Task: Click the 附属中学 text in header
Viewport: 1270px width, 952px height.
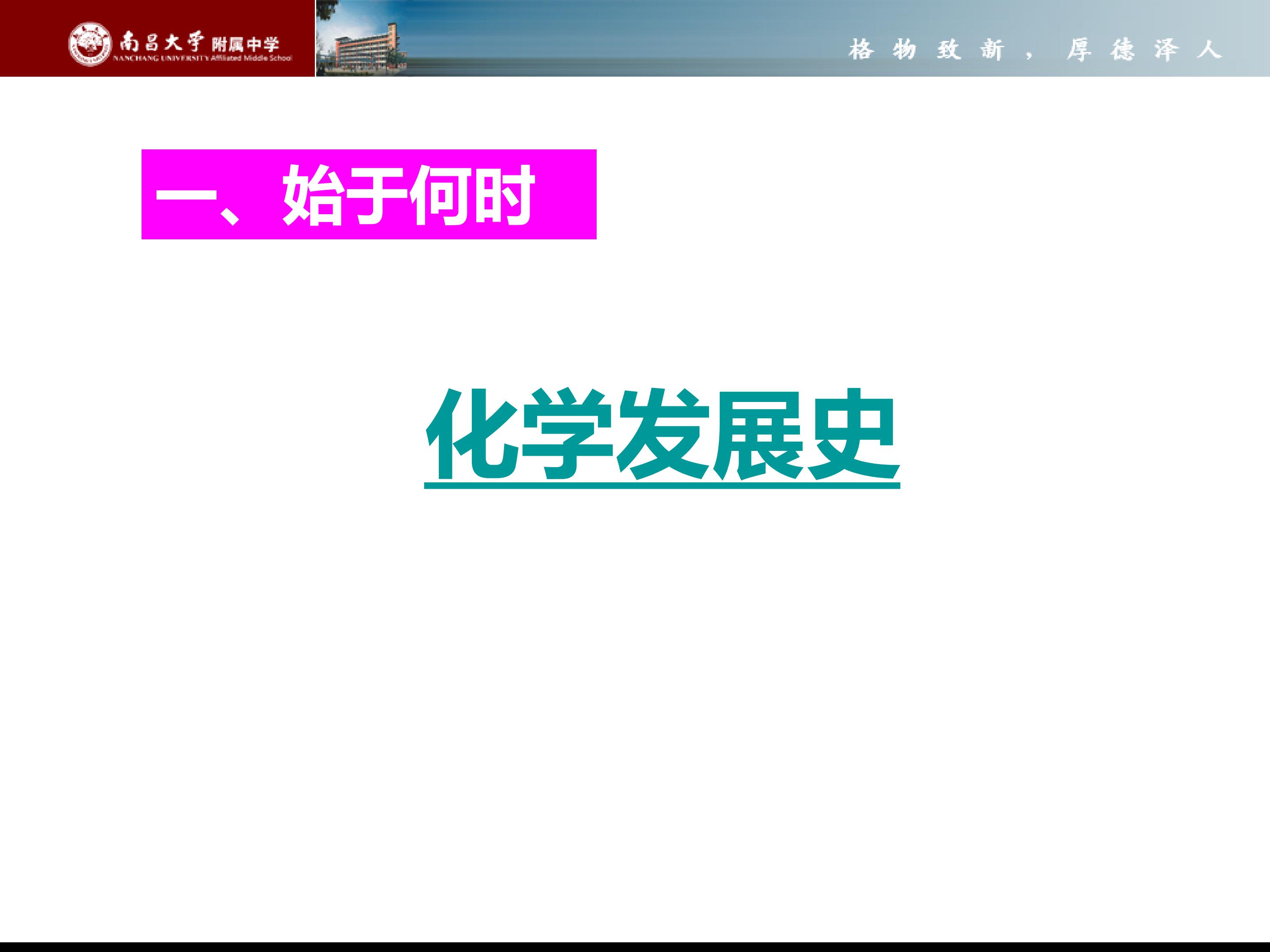Action: [245, 44]
